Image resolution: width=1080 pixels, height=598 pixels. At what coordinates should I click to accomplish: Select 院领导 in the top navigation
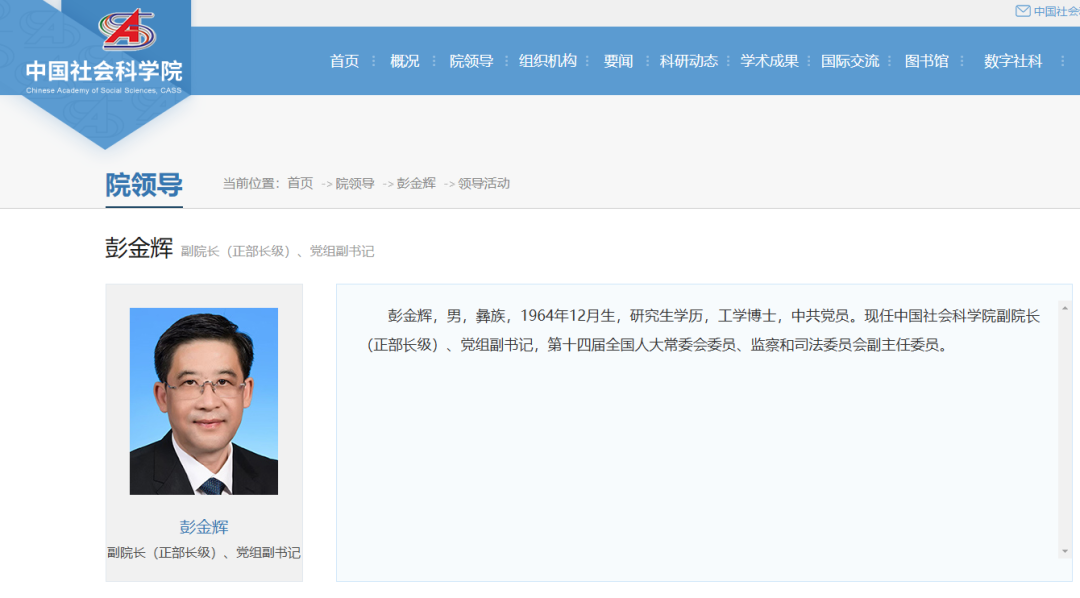click(x=471, y=61)
